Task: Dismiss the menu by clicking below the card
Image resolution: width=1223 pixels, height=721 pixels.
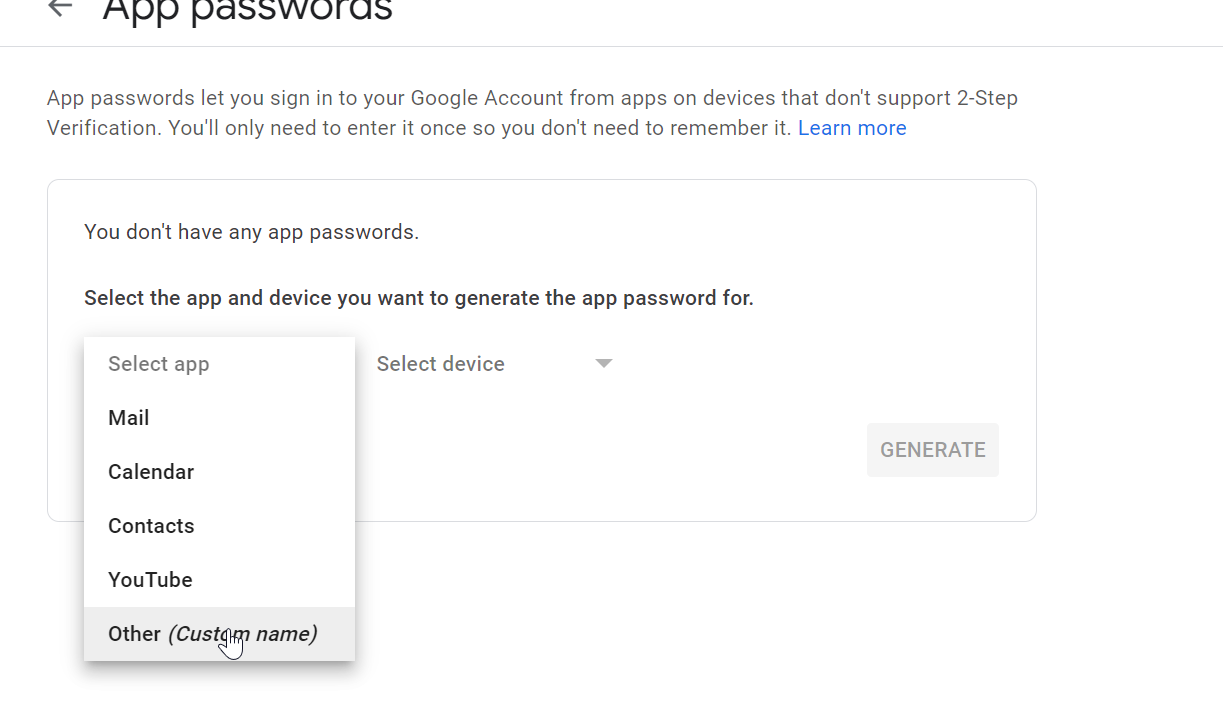Action: 700,620
